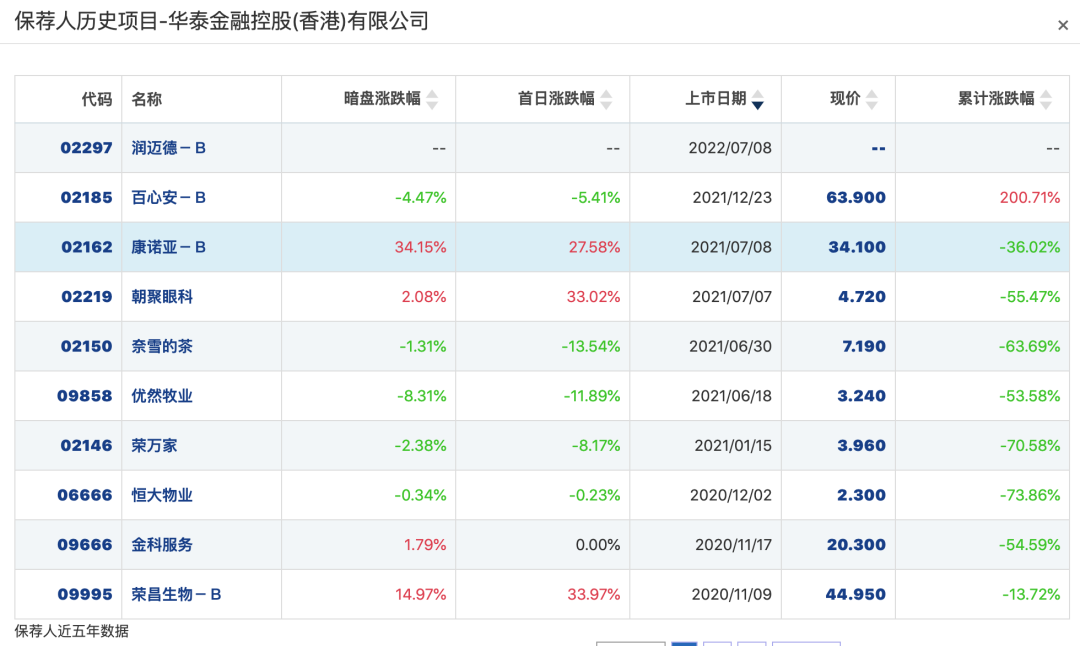Click the current price 63.900
This screenshot has height=646, width=1080.
856,198
